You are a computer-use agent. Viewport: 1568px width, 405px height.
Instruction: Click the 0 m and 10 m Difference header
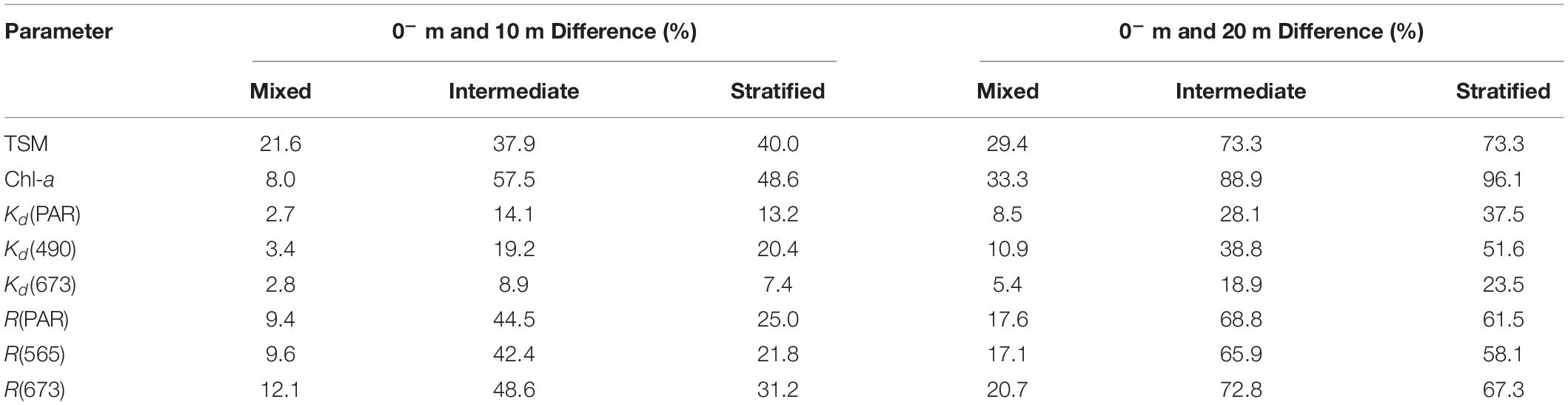[544, 32]
